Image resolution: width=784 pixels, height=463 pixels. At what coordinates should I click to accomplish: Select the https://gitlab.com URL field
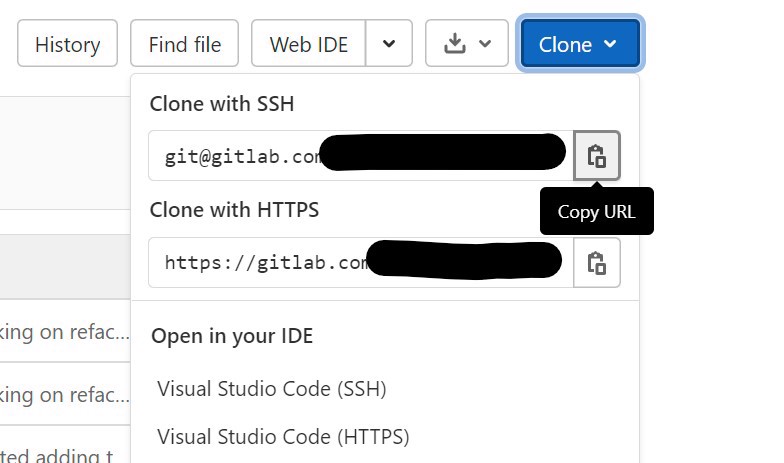click(361, 263)
